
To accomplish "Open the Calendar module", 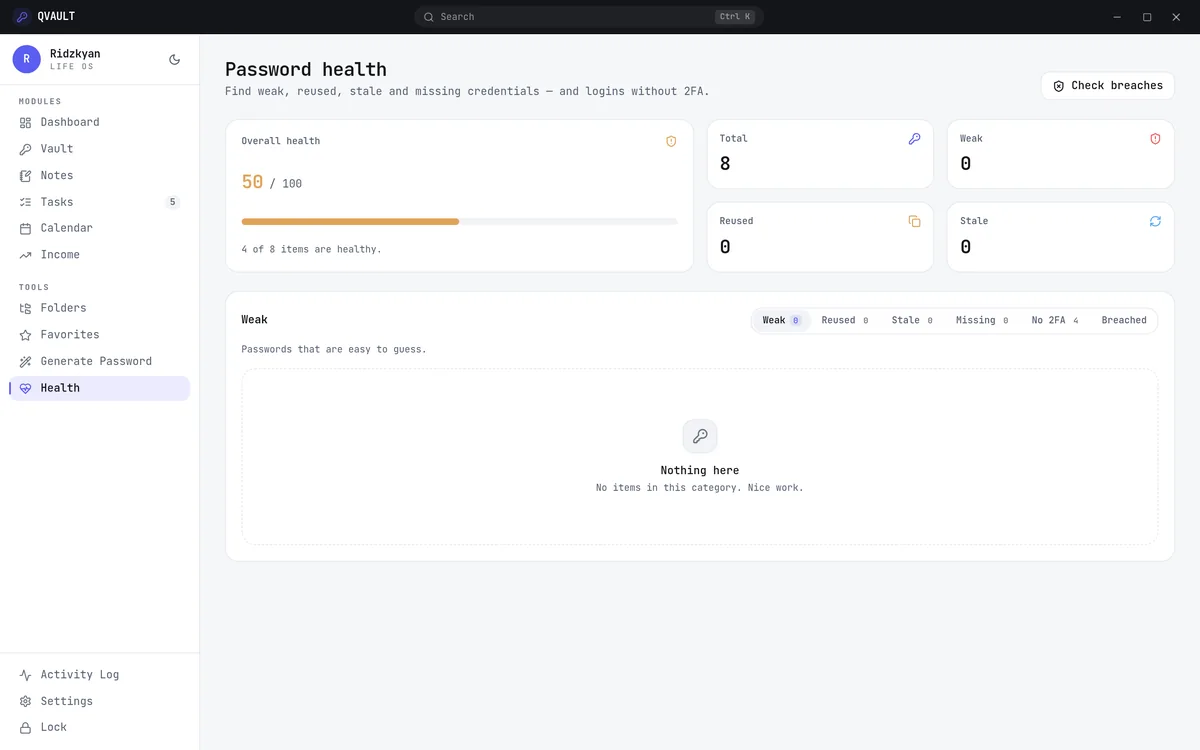I will point(100,228).
